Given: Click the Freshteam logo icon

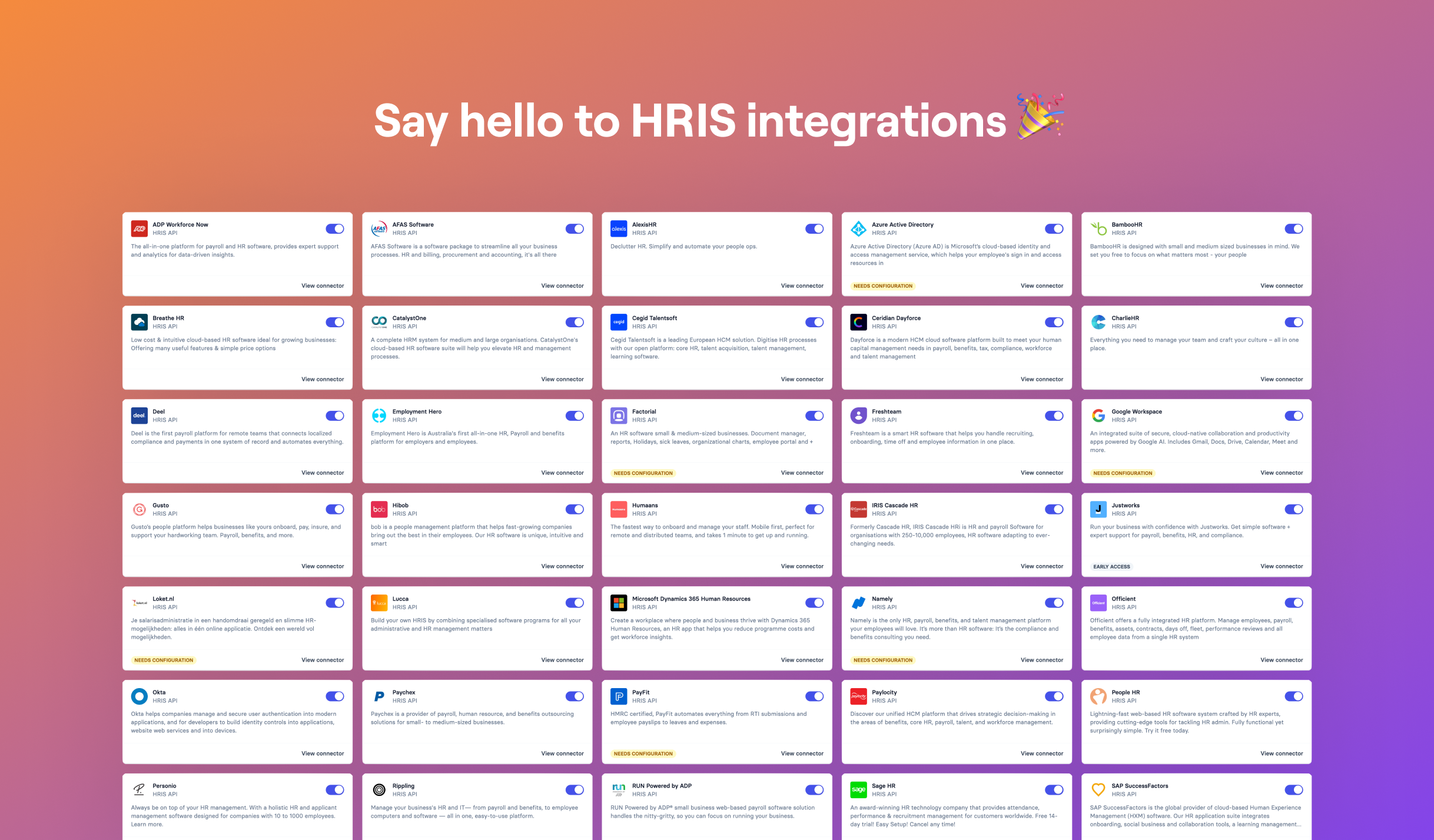Looking at the screenshot, I should click(859, 416).
